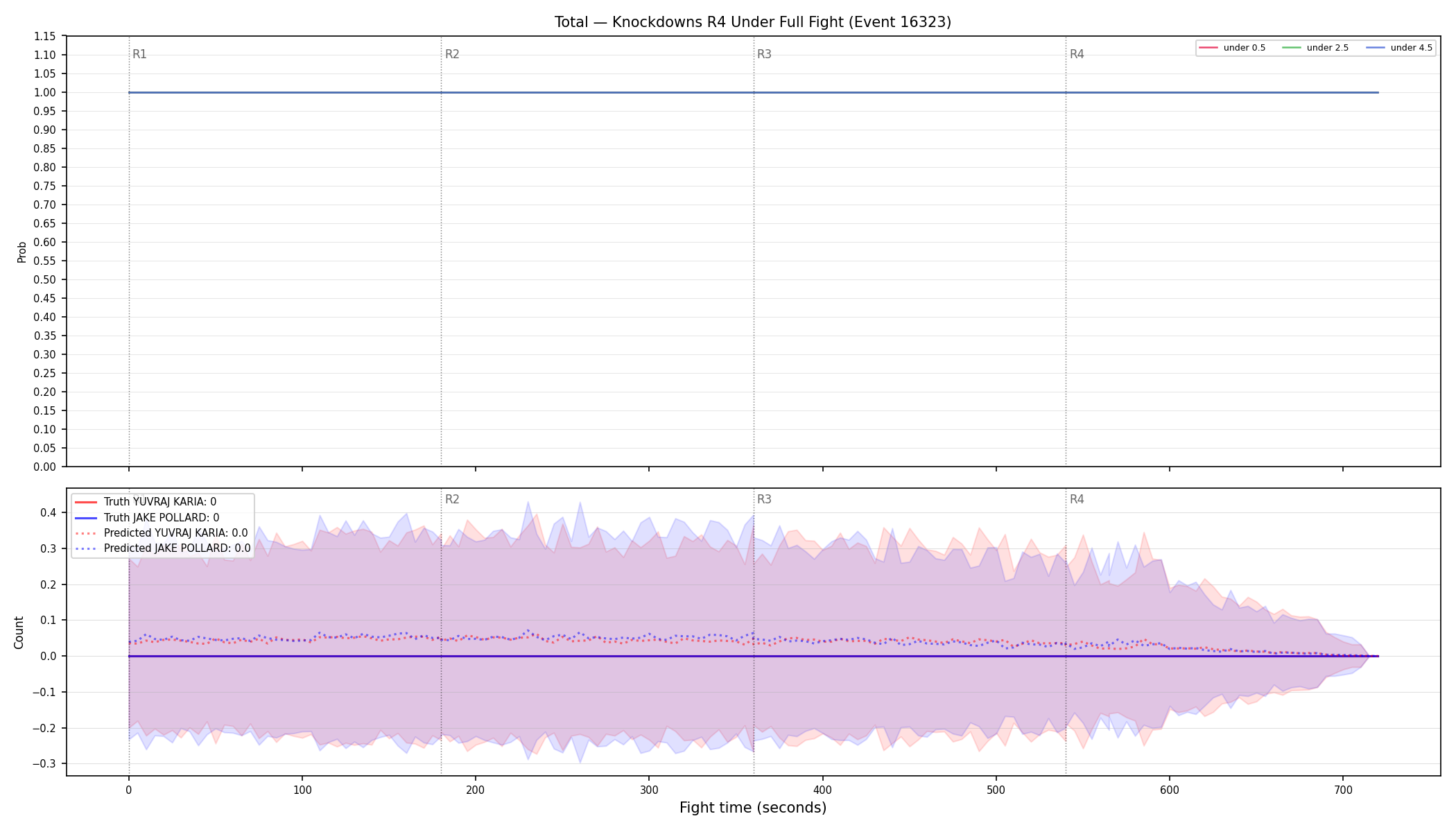Click the 100 tick on the time axis
The image size is (1456, 832).
click(x=302, y=790)
